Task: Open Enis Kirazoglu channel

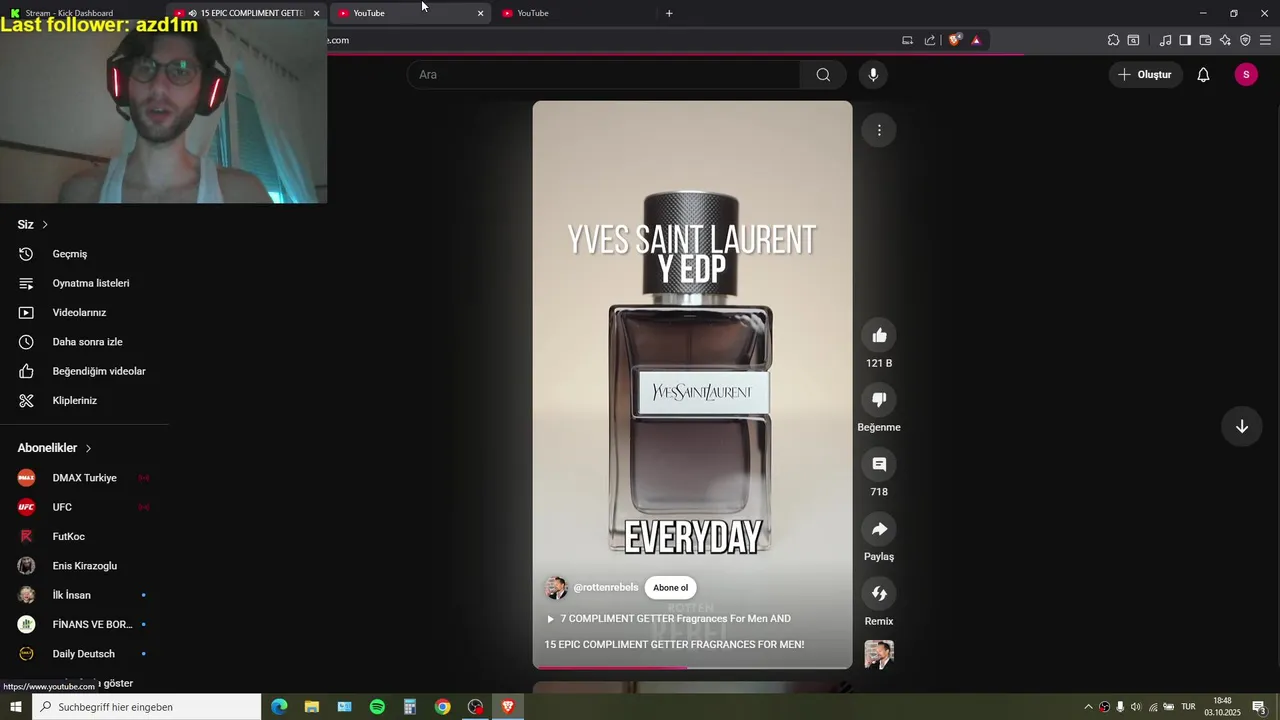Action: point(84,566)
